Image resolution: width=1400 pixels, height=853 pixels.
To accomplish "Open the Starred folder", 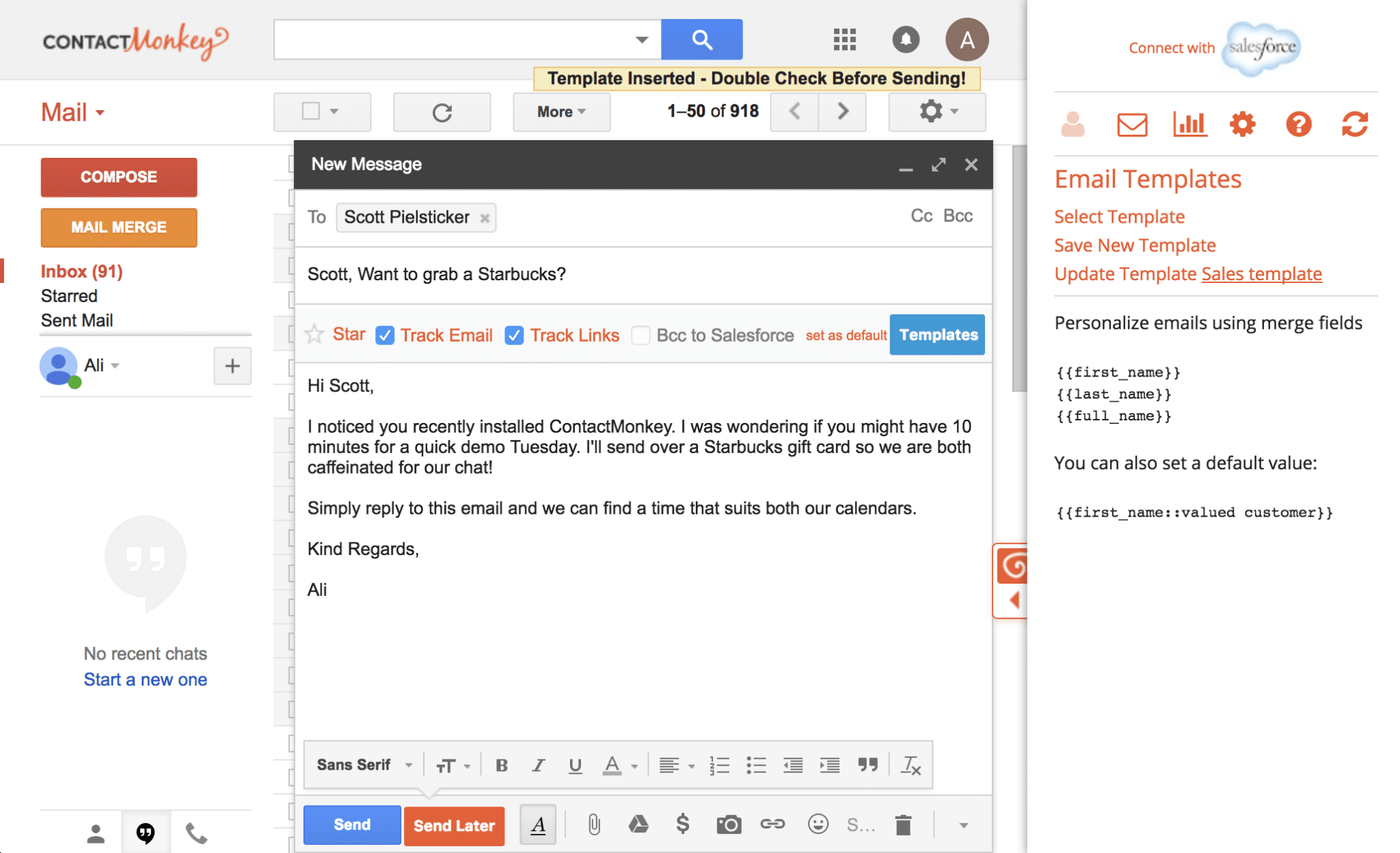I will tap(69, 296).
